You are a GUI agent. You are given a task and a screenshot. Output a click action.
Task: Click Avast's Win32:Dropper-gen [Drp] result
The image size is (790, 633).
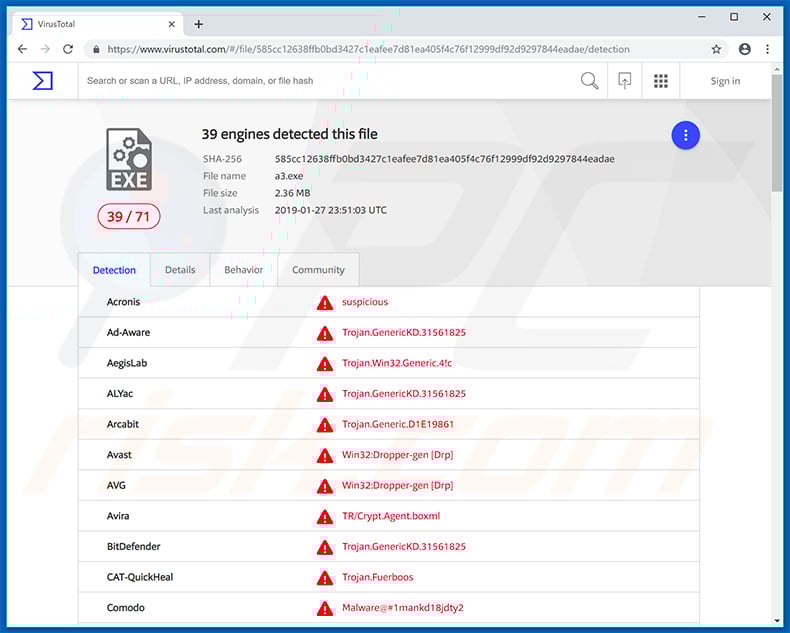[x=398, y=455]
